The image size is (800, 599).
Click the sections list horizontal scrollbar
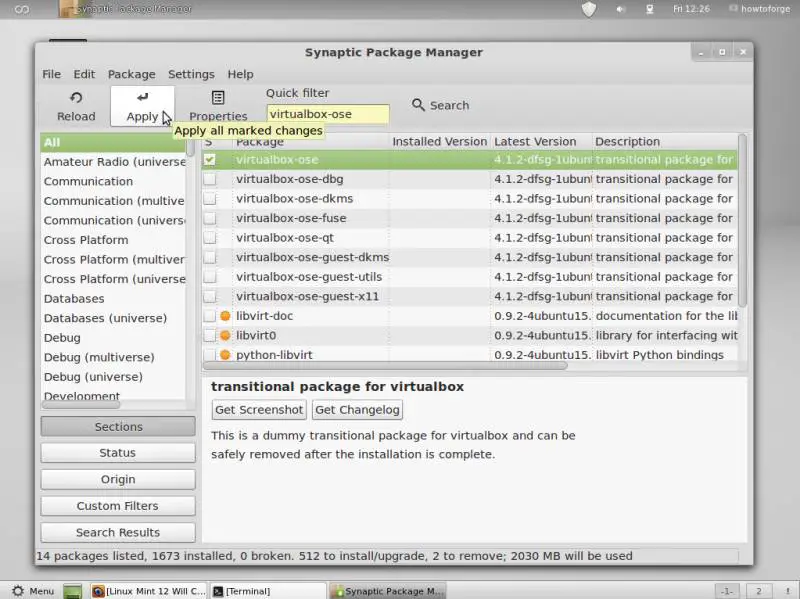tap(81, 405)
